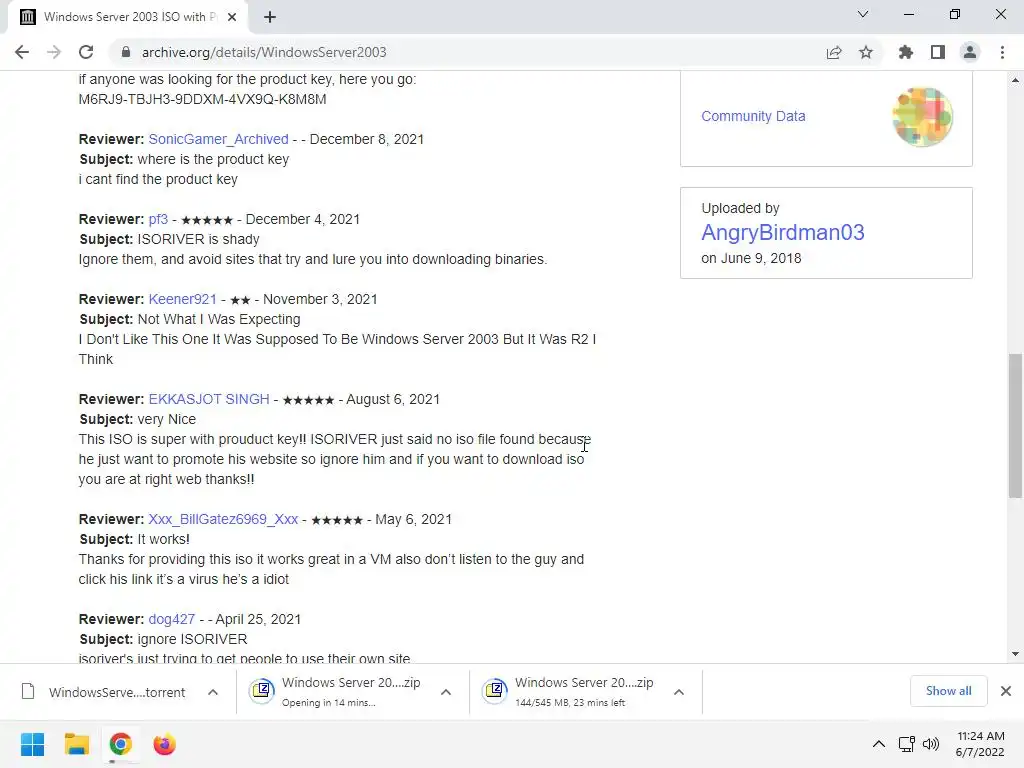
Task: Open the Community Data collection link
Action: (753, 116)
